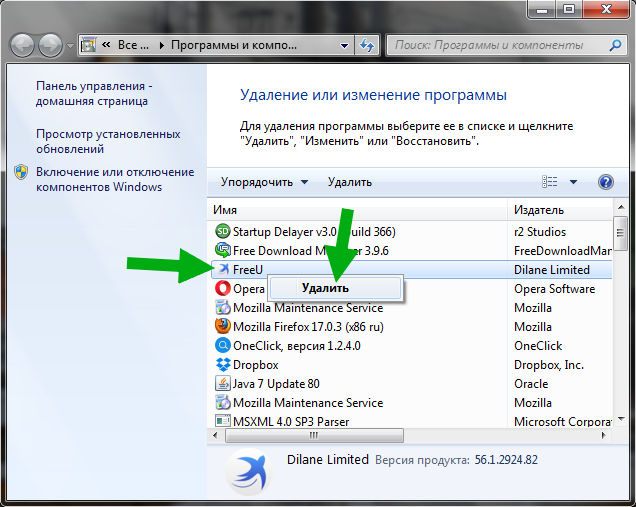Click the Opera program icon
636x507 pixels.
(222, 288)
